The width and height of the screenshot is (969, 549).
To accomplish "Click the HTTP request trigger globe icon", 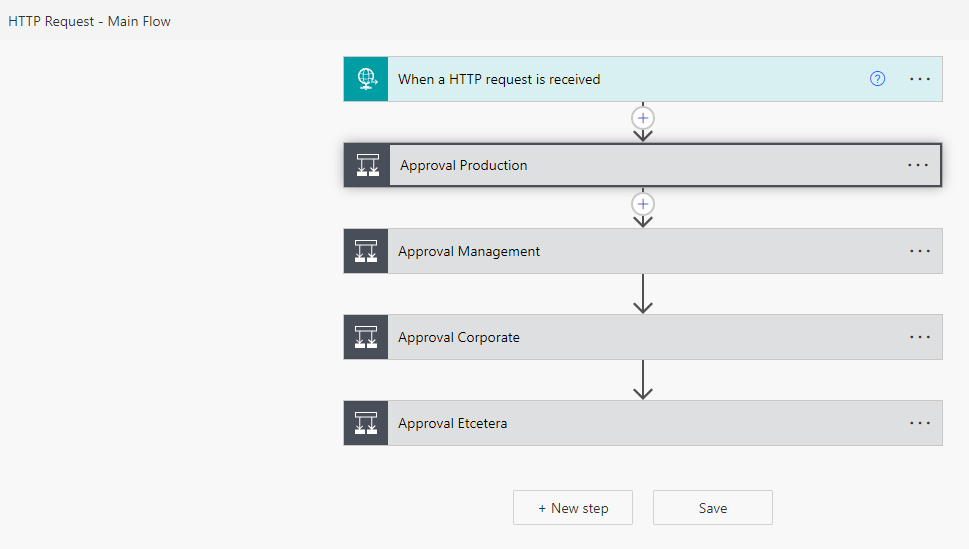I will pyautogui.click(x=366, y=79).
